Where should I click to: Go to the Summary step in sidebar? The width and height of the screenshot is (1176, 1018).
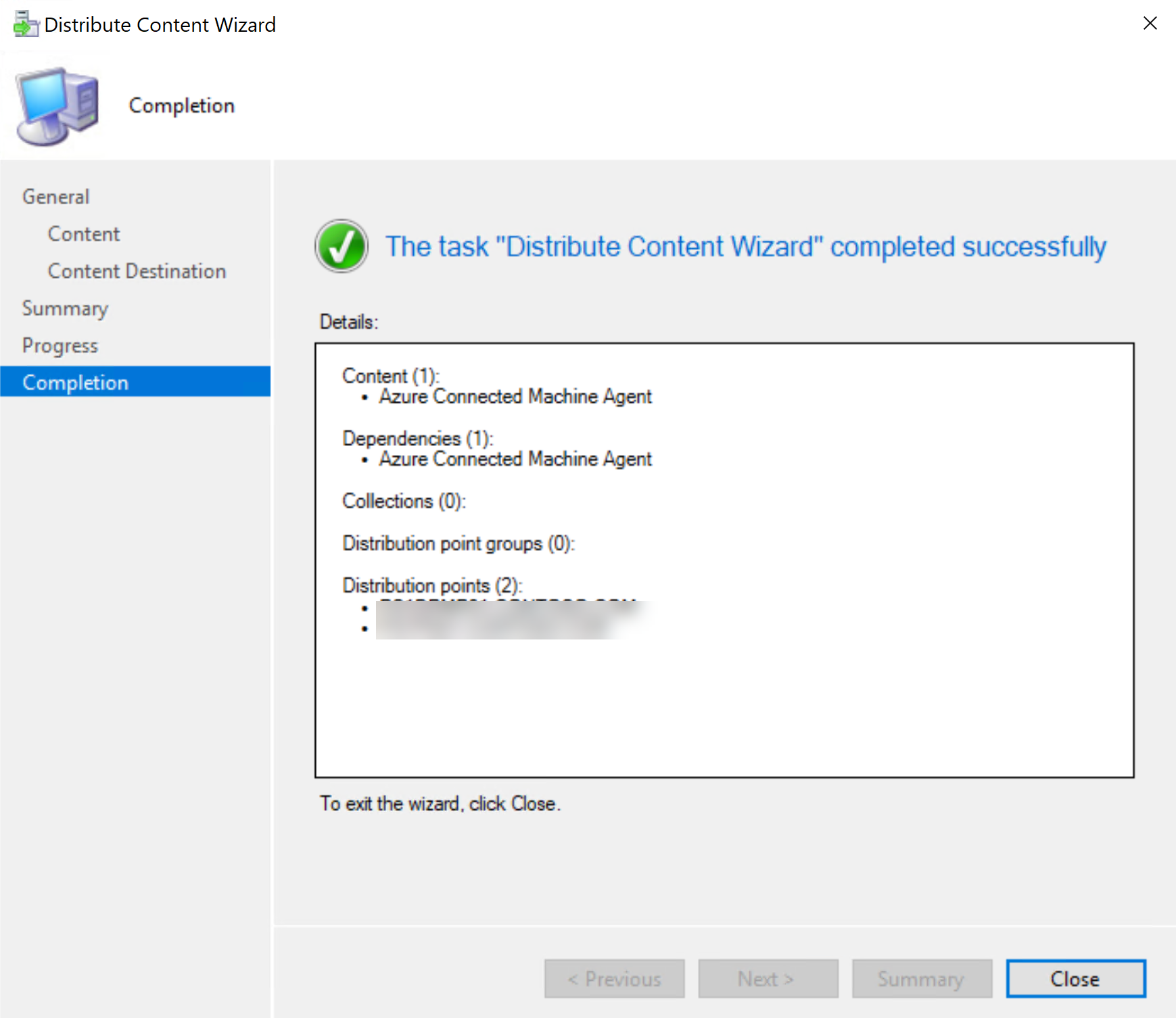coord(66,308)
